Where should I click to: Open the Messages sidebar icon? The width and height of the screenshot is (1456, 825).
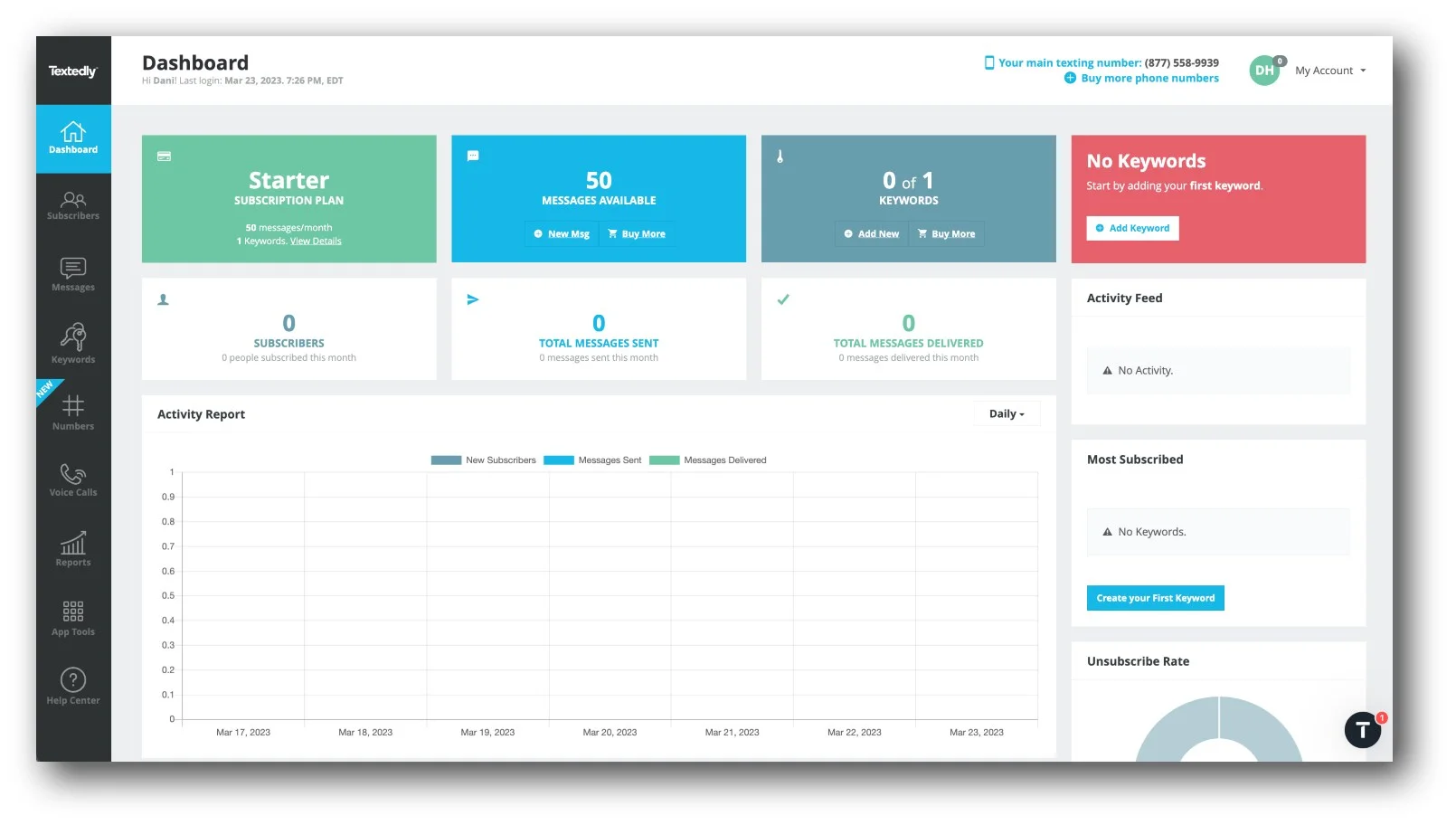pyautogui.click(x=73, y=274)
